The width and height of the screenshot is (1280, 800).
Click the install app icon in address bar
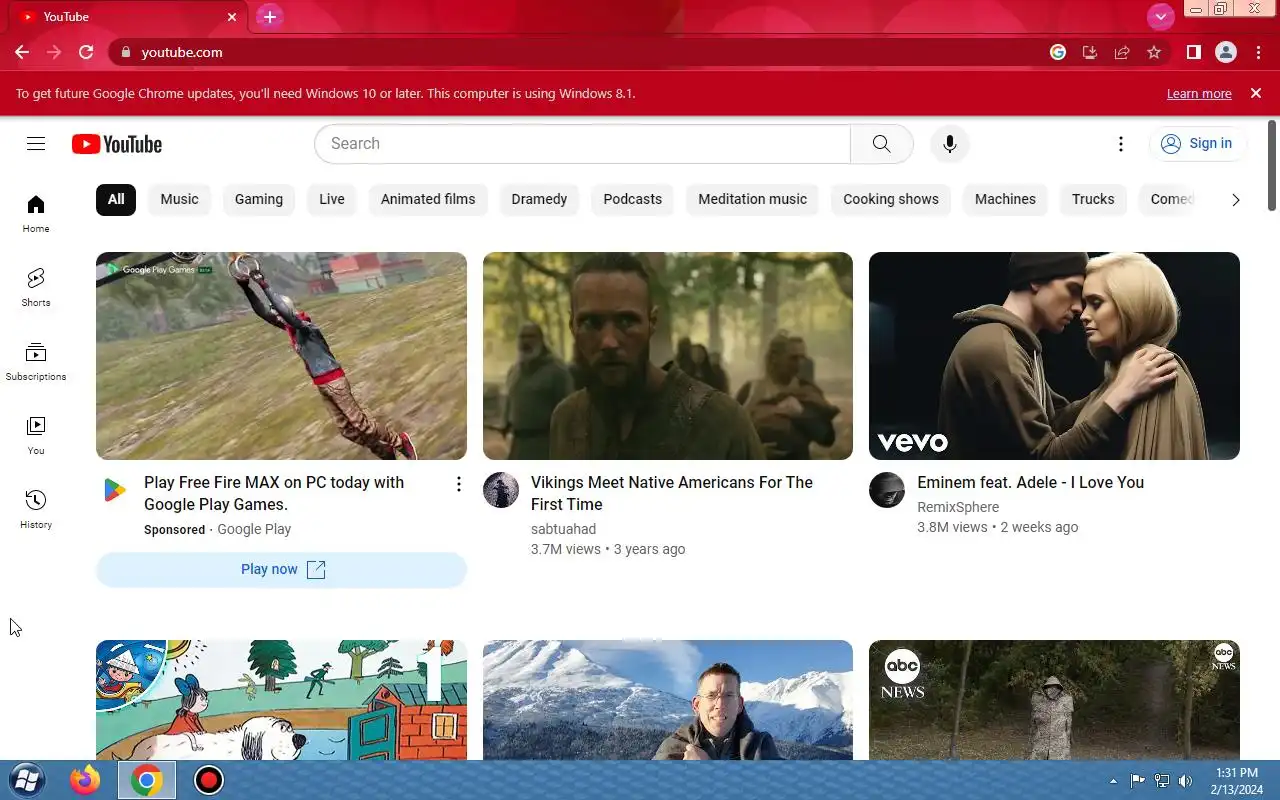coord(1090,52)
